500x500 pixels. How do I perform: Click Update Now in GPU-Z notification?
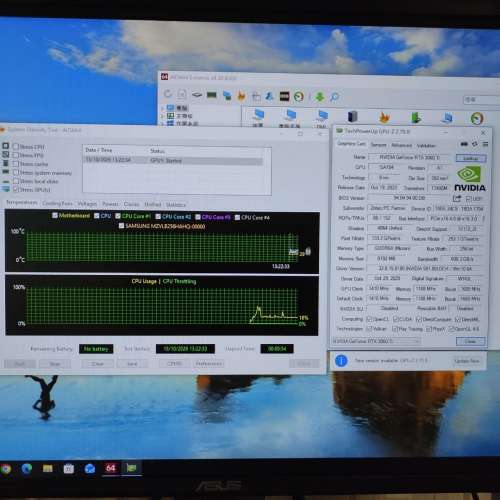466,361
